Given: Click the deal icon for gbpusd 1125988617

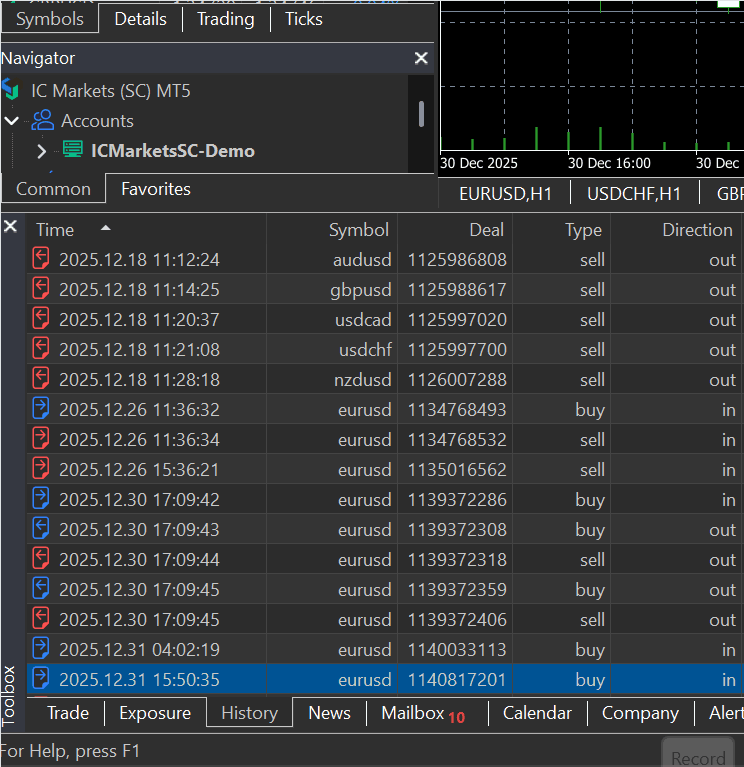Looking at the screenshot, I should tap(41, 289).
